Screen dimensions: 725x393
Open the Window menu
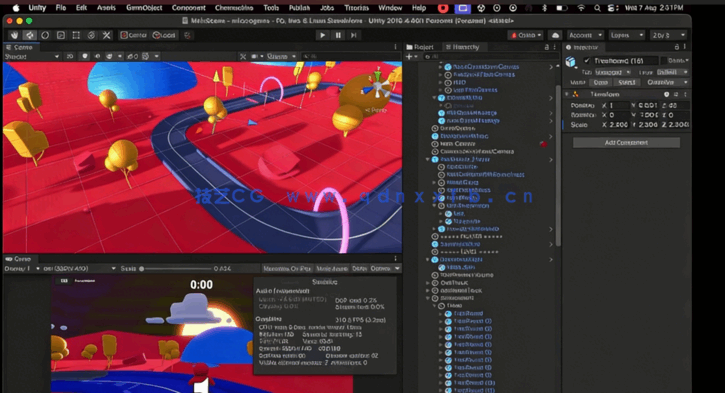point(390,8)
